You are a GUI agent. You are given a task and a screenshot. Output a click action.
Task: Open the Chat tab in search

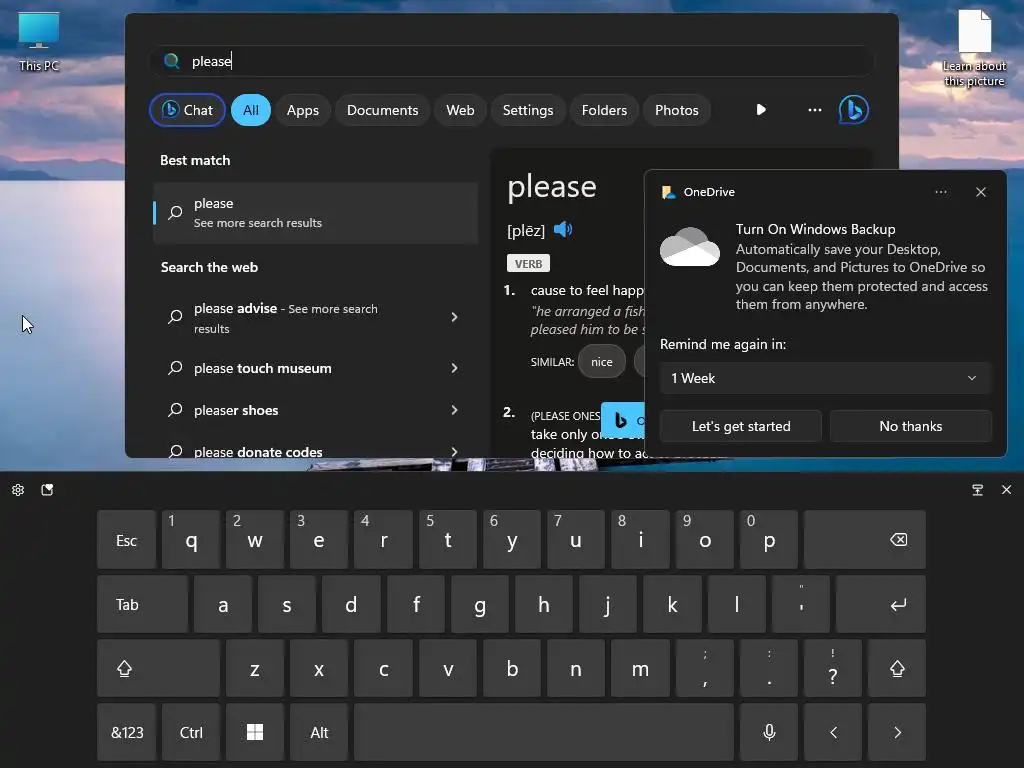pos(187,110)
